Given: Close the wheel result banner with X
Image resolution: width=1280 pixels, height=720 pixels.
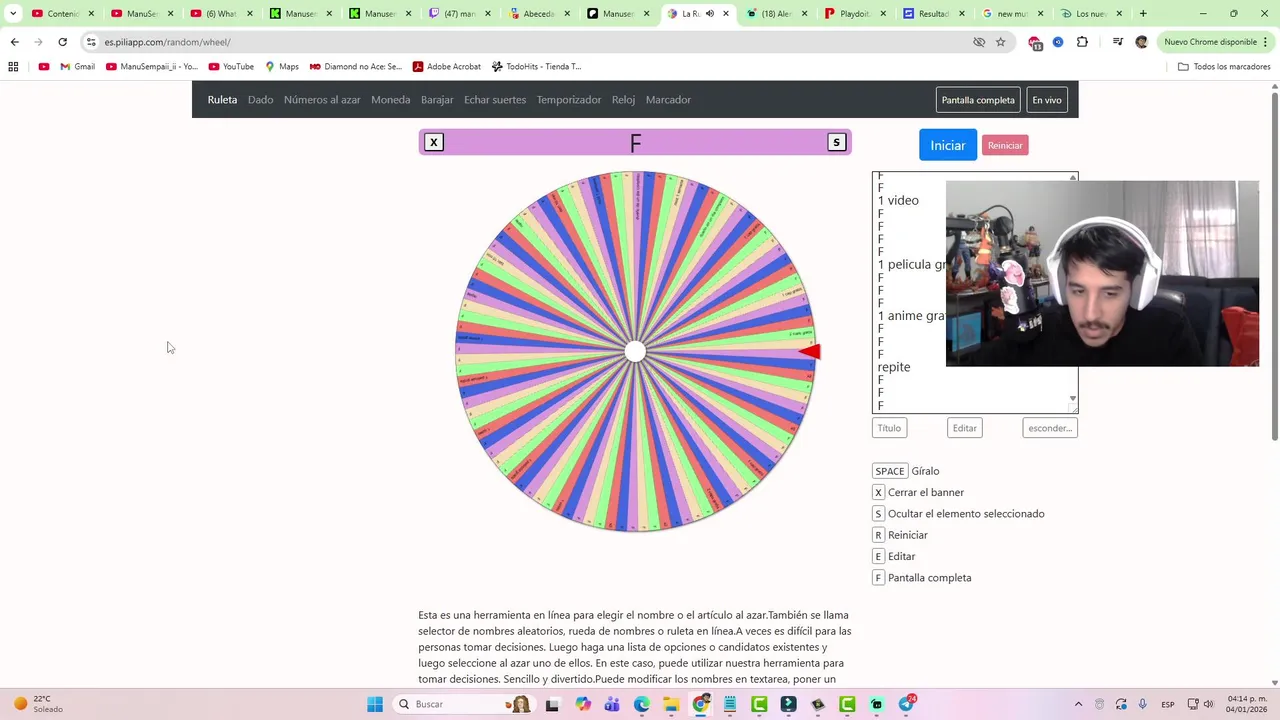Looking at the screenshot, I should coord(434,142).
